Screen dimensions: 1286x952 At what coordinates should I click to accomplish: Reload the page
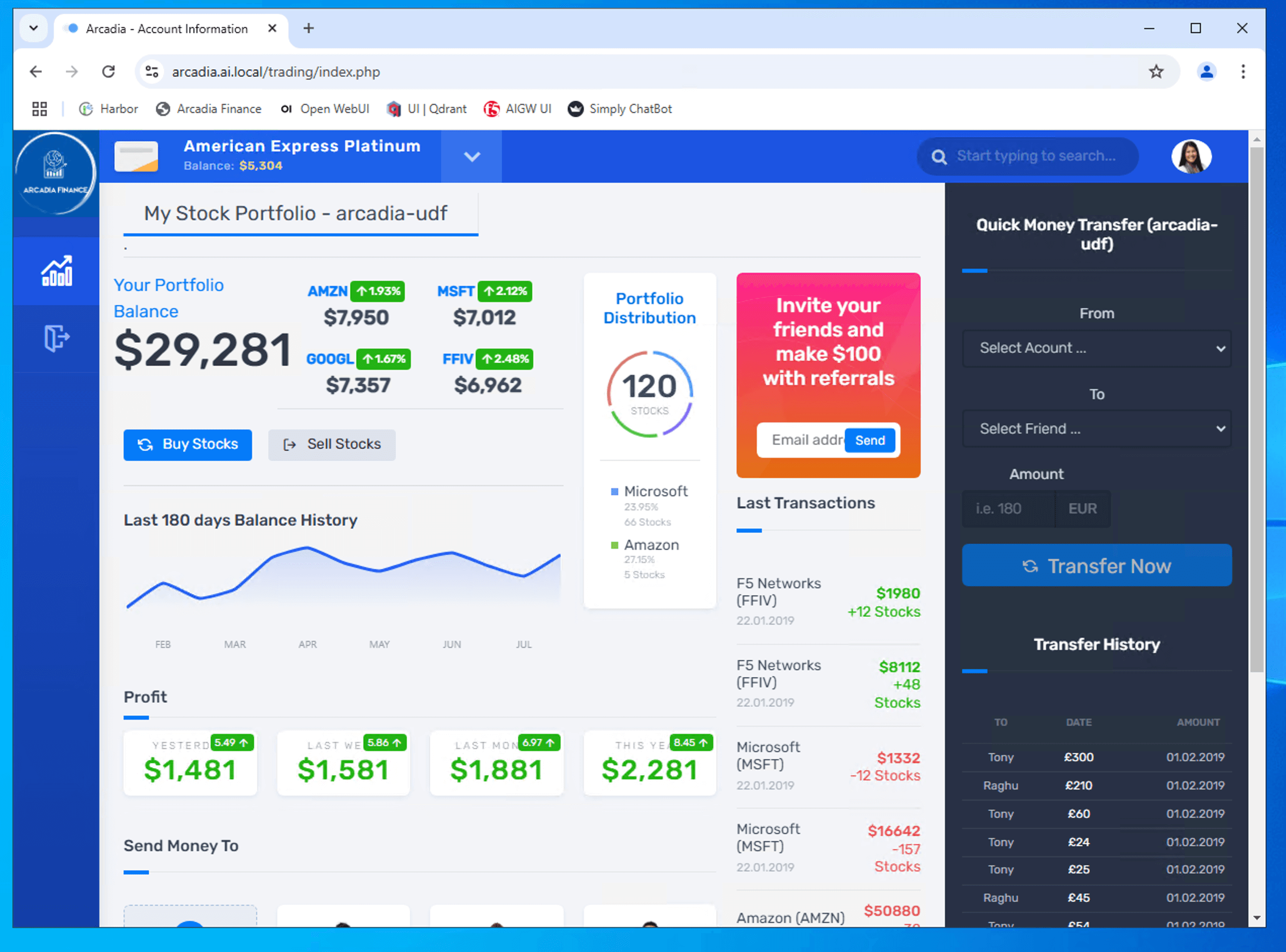pyautogui.click(x=108, y=71)
